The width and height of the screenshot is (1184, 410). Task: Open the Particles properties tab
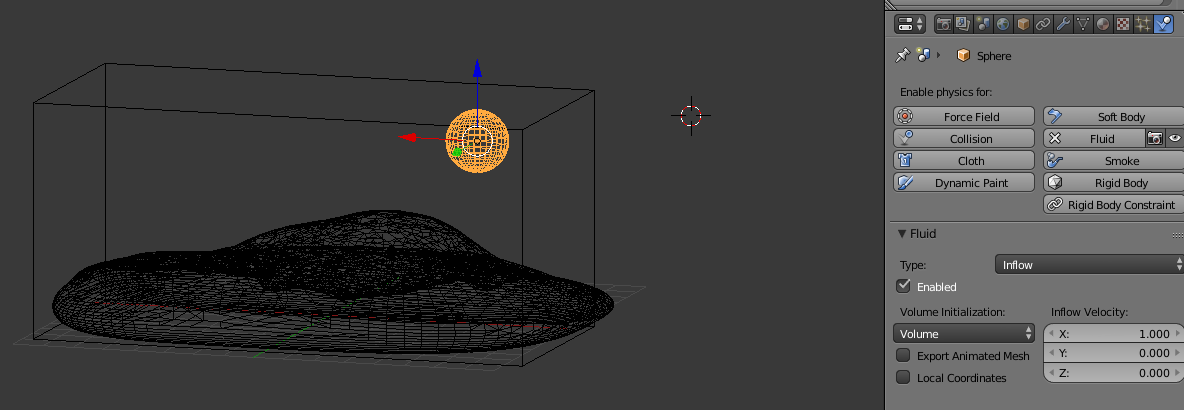[x=1143, y=24]
